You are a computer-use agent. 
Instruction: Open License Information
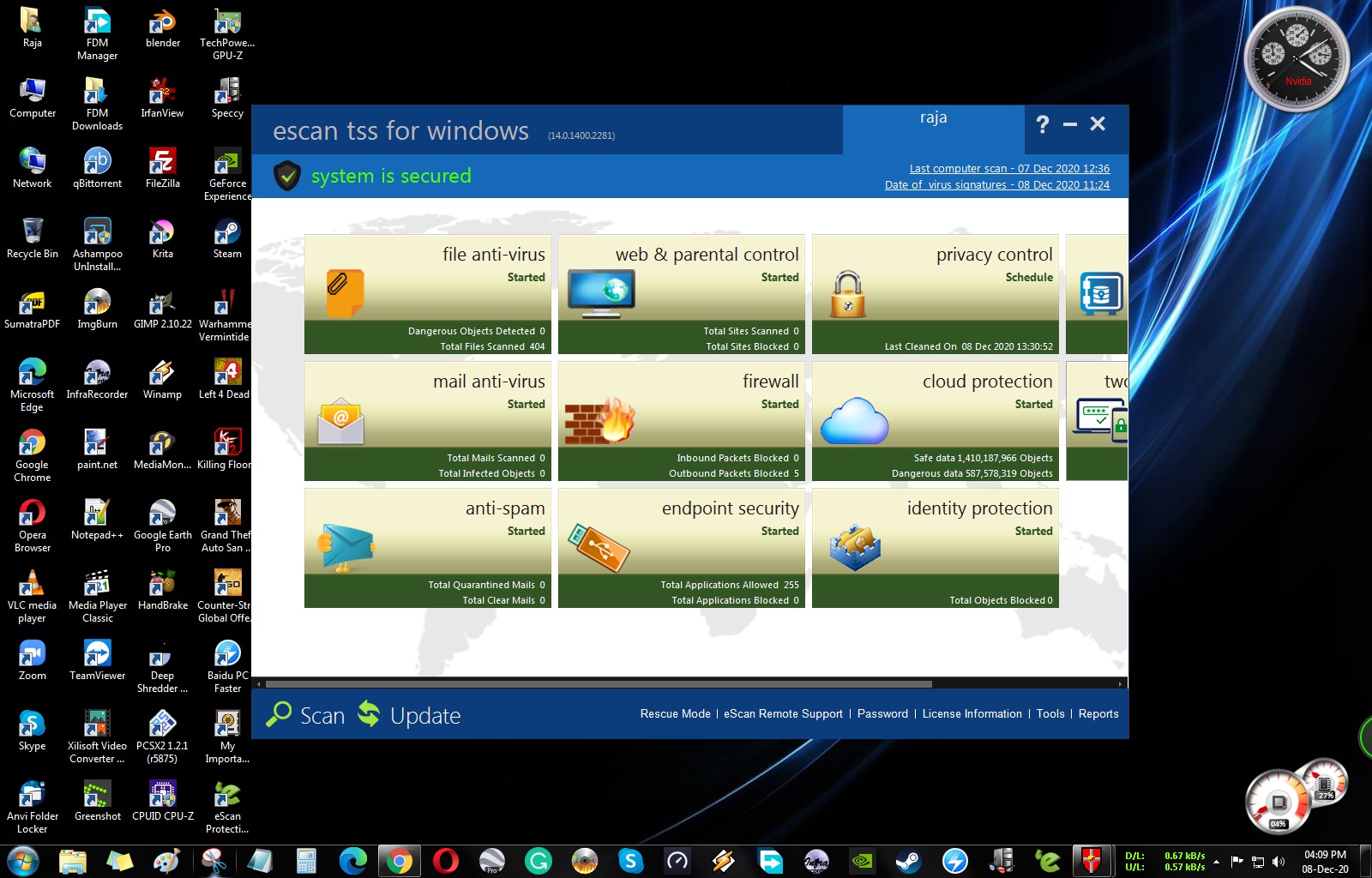pos(972,713)
